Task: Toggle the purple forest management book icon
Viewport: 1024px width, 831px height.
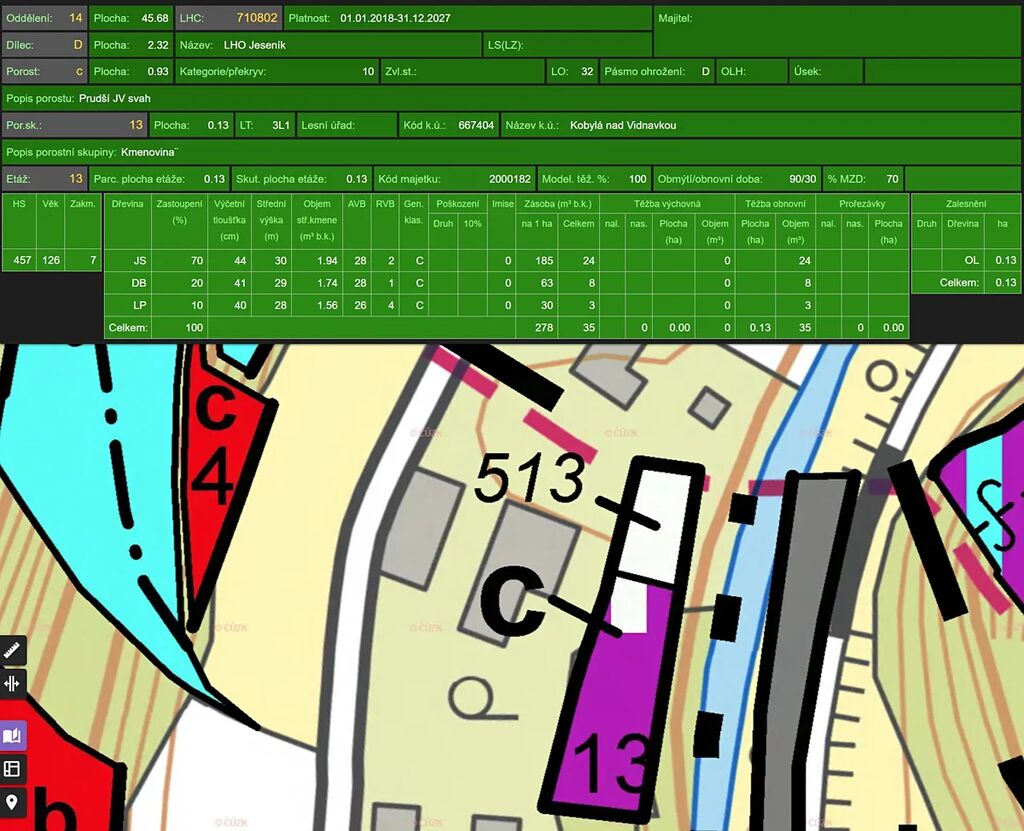Action: (13, 736)
